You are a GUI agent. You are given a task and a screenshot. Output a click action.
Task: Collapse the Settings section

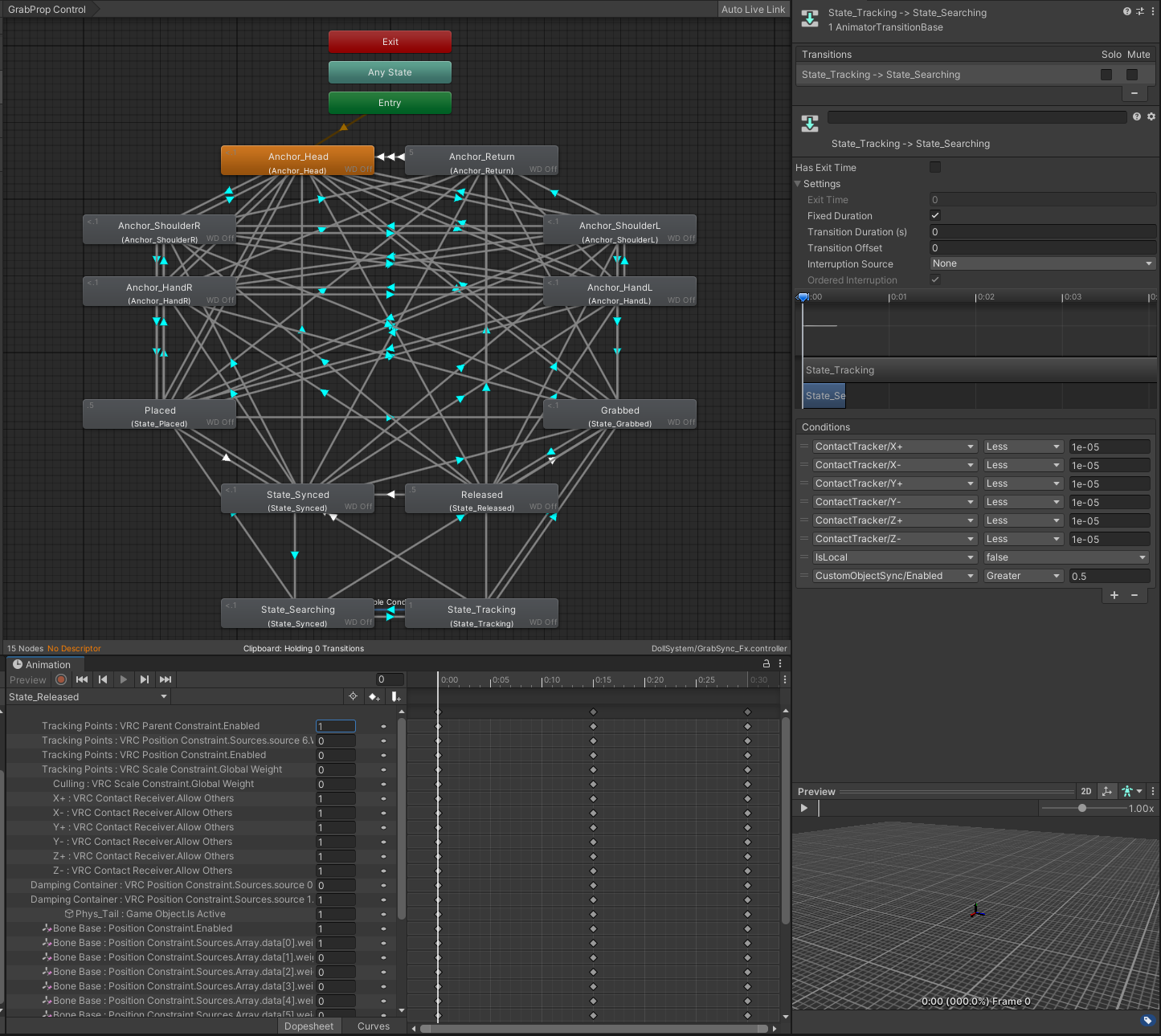[x=798, y=184]
